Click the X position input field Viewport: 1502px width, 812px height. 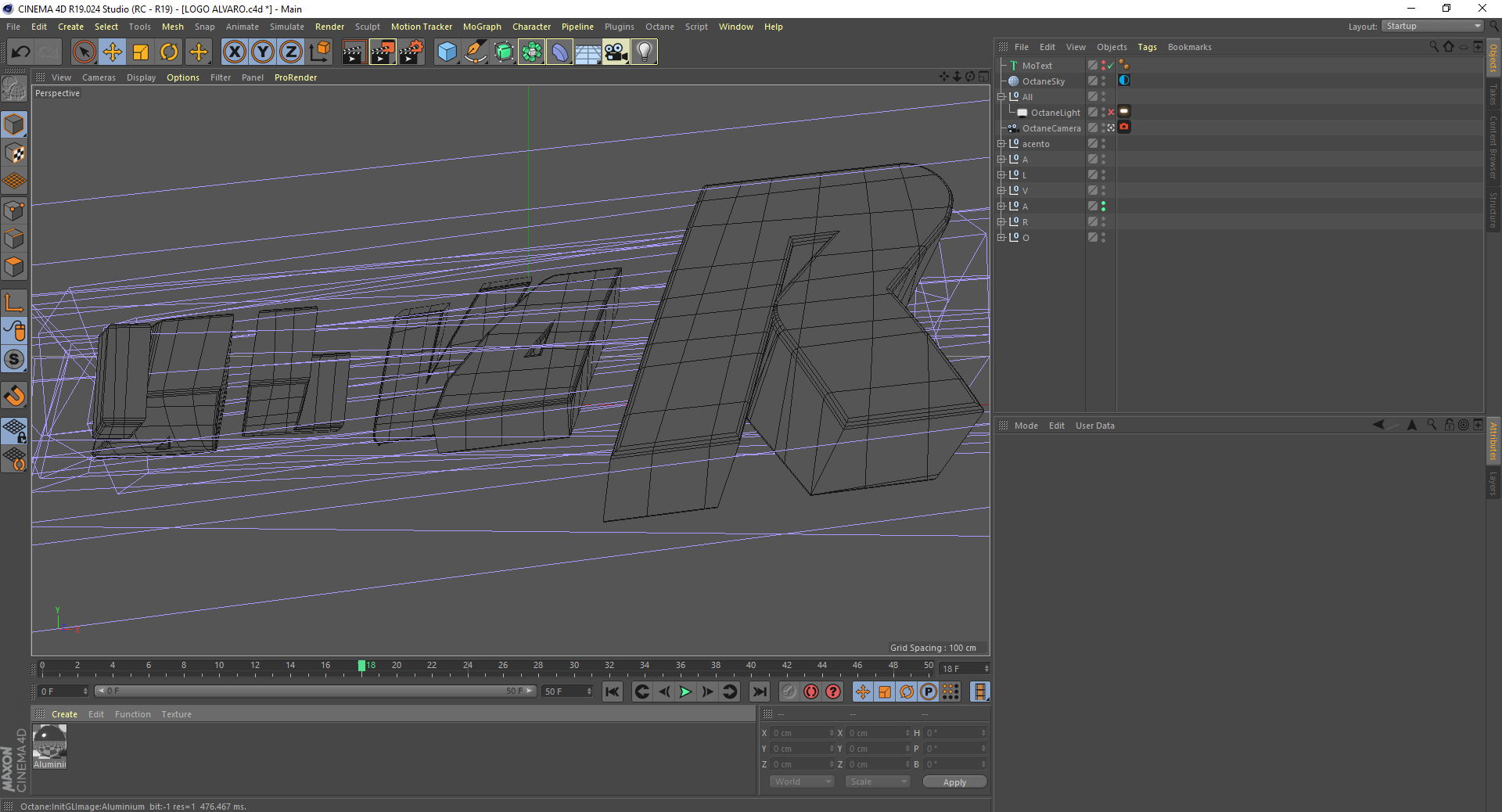[x=802, y=733]
